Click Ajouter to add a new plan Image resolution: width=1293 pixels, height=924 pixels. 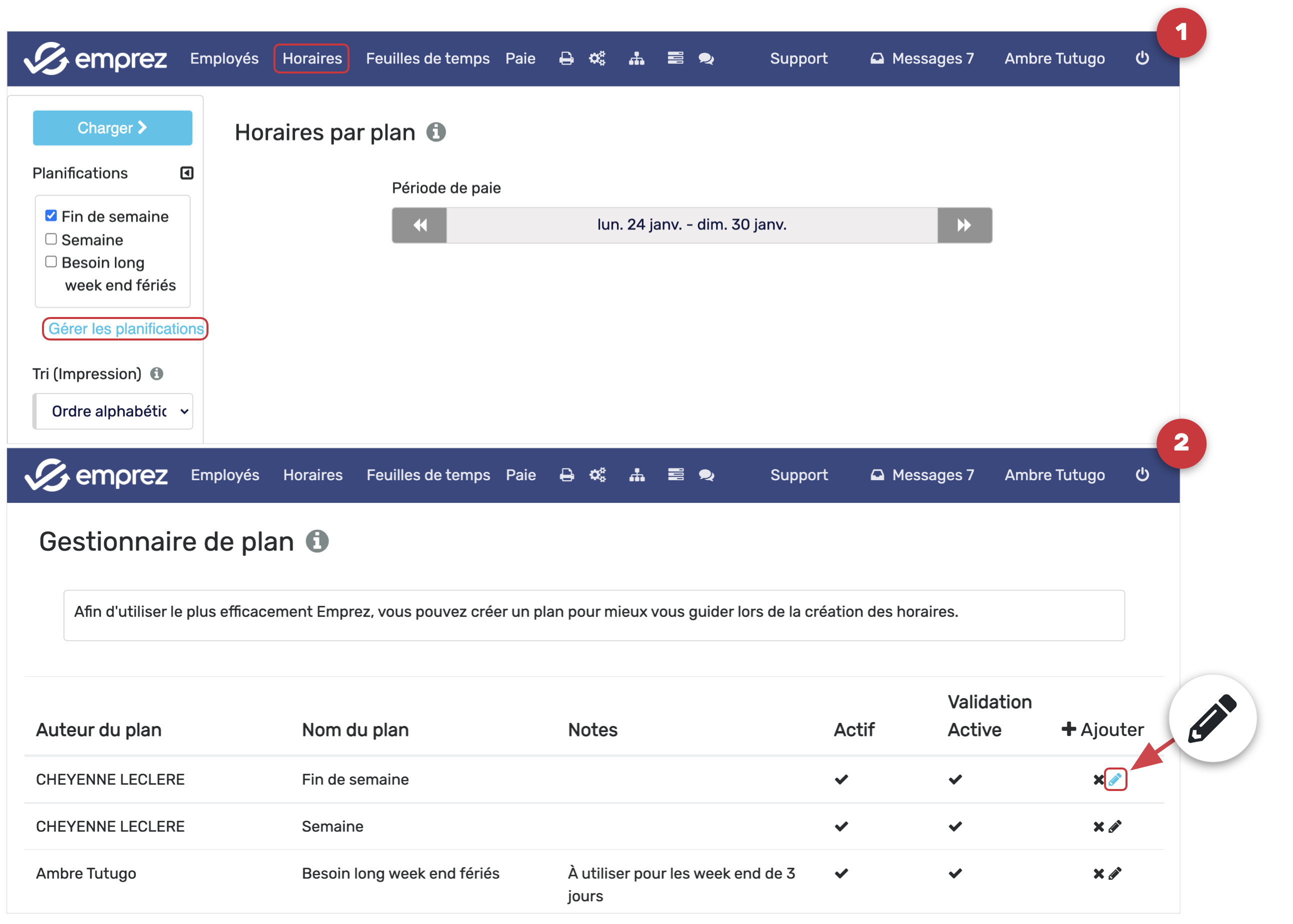tap(1102, 729)
